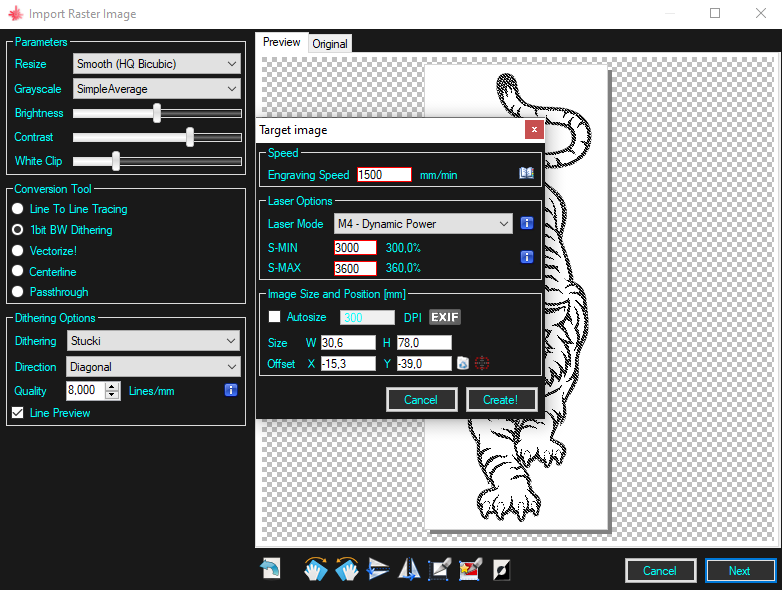Invert the image colors
The image size is (782, 590).
pyautogui.click(x=501, y=570)
